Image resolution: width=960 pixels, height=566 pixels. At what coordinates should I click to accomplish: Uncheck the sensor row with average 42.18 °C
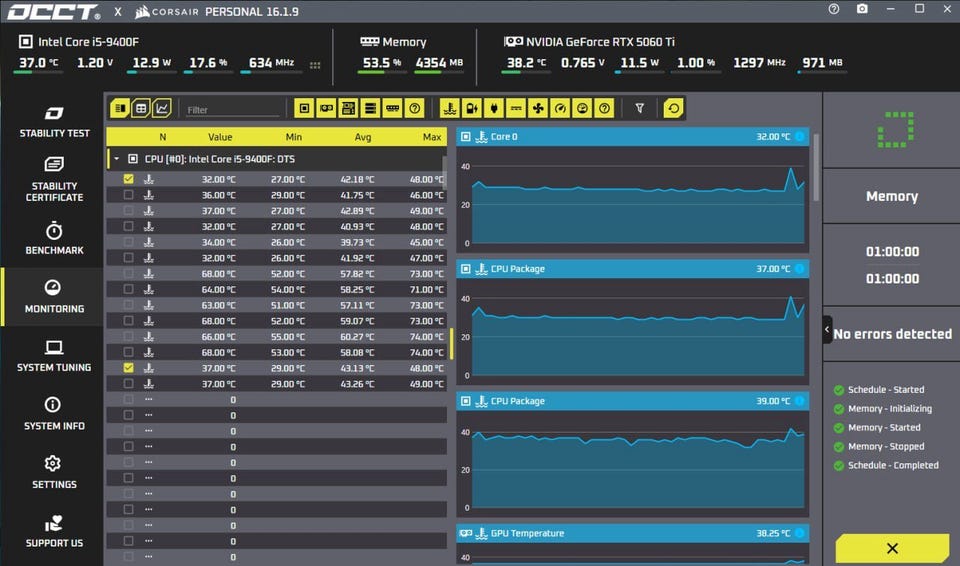[x=128, y=179]
